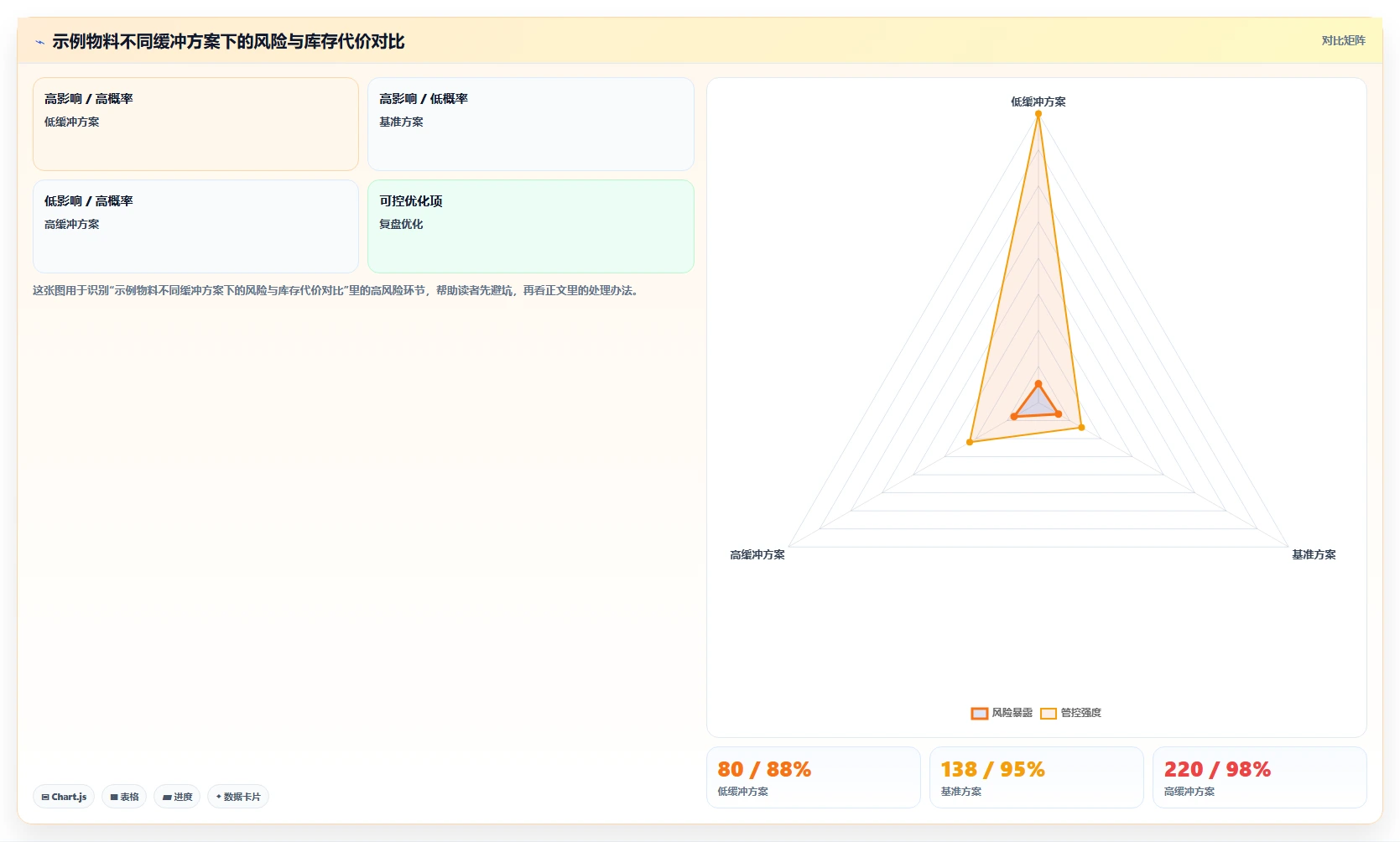Viewport: 1400px width, 842px height.
Task: Open the 138 / 95% stat card
Action: [1036, 777]
